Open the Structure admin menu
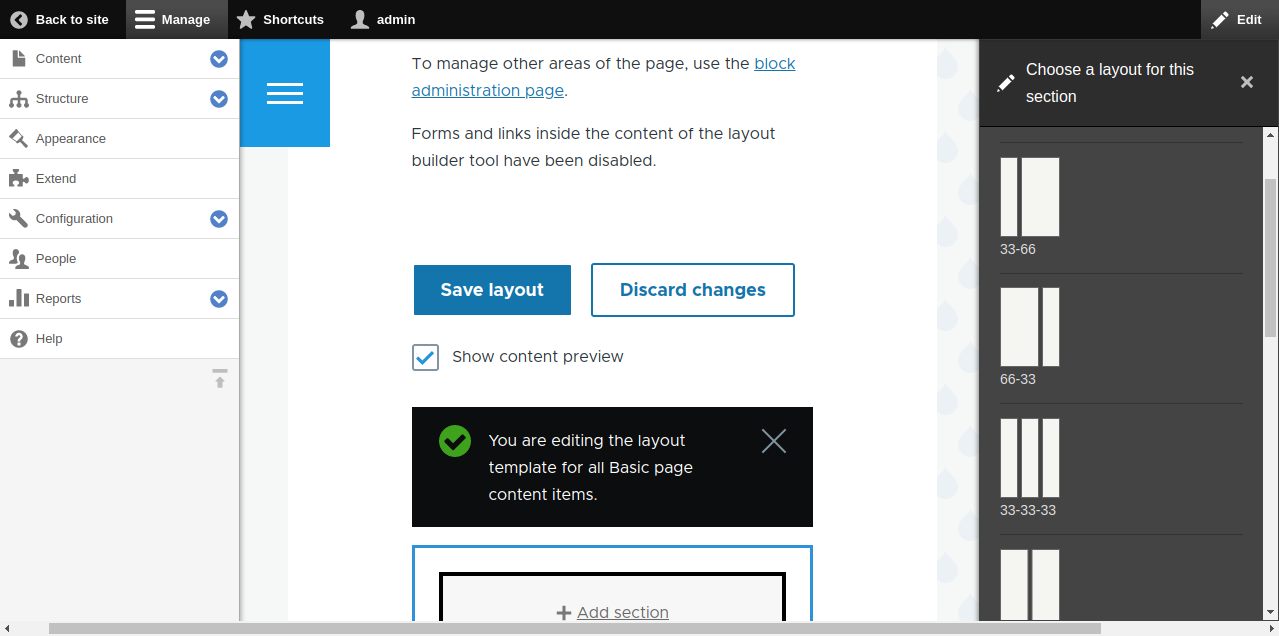This screenshot has height=636, width=1279. point(62,99)
